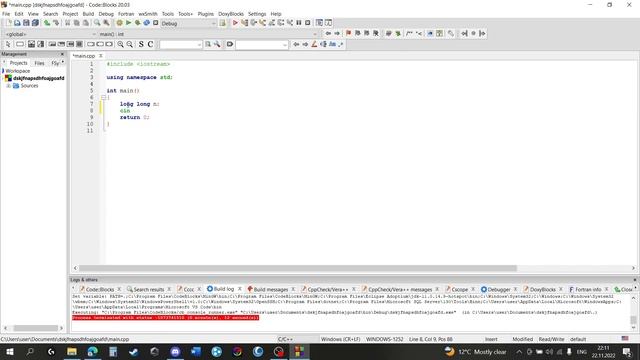The image size is (640, 360).
Task: Start debugger with red play icon
Action: 235,23
